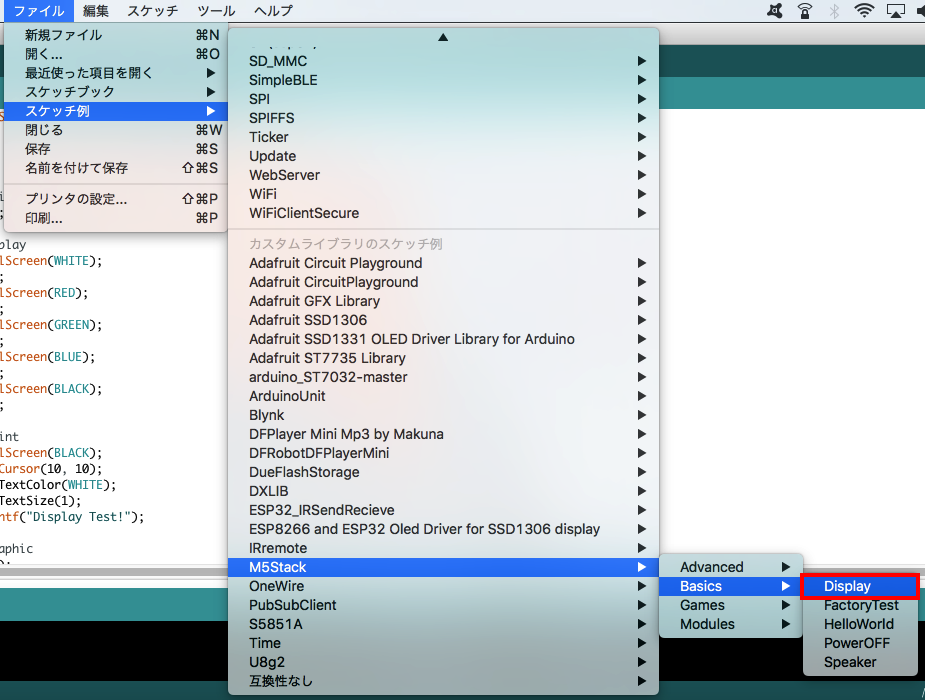The width and height of the screenshot is (925, 700).
Task: Open Adafruit ST7735 Library examples
Action: coord(443,358)
